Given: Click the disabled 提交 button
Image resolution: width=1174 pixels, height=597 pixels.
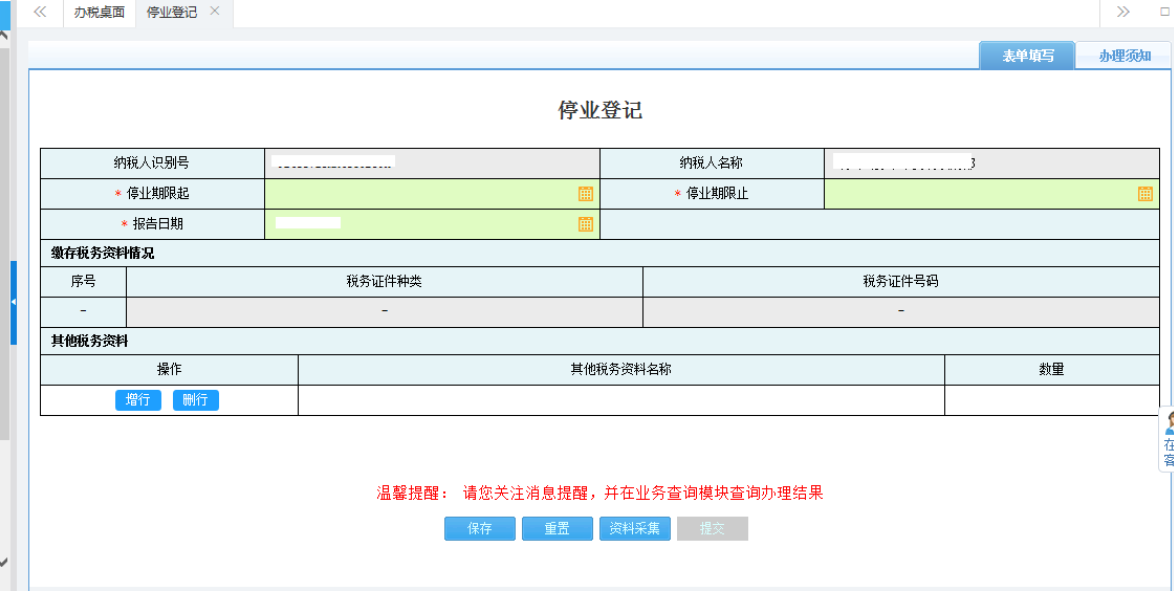Looking at the screenshot, I should [x=711, y=528].
